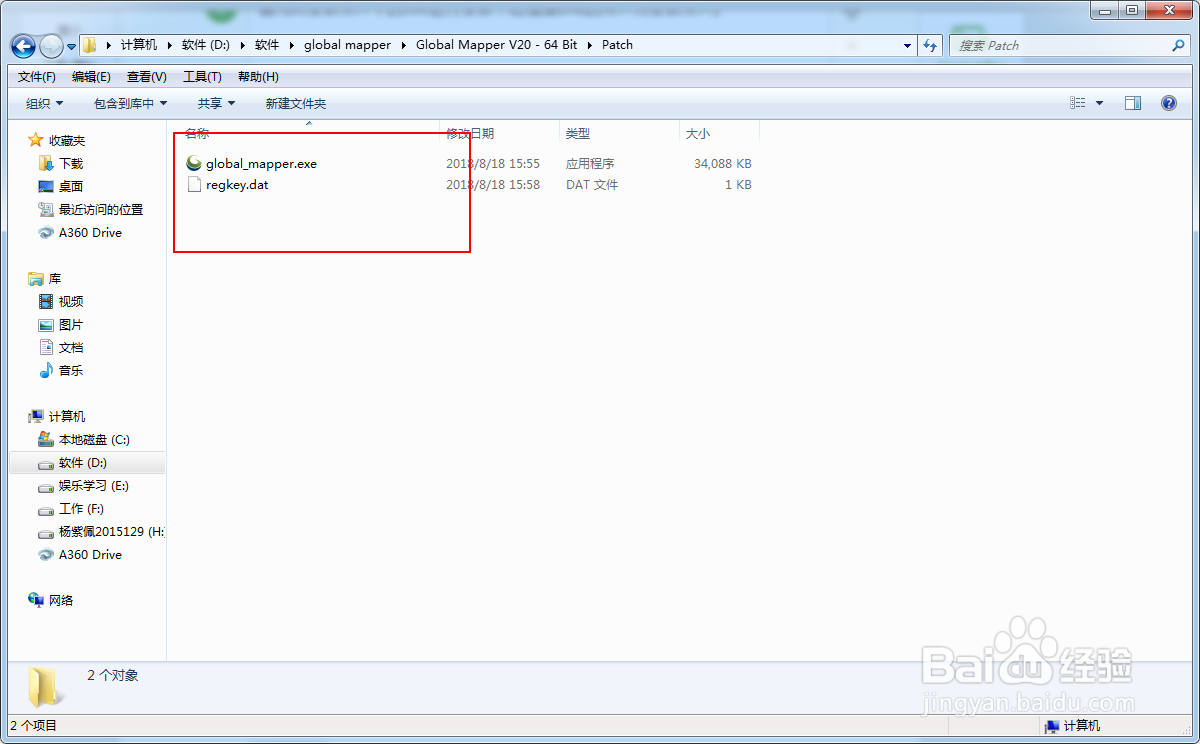Open the view options dropdown arrow

tap(1100, 103)
